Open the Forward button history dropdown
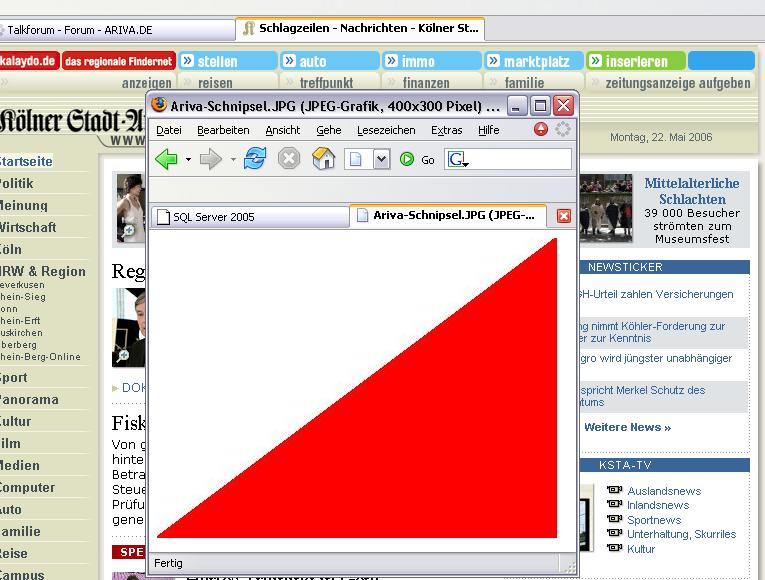Screen dimensions: 765x580 [x=233, y=160]
